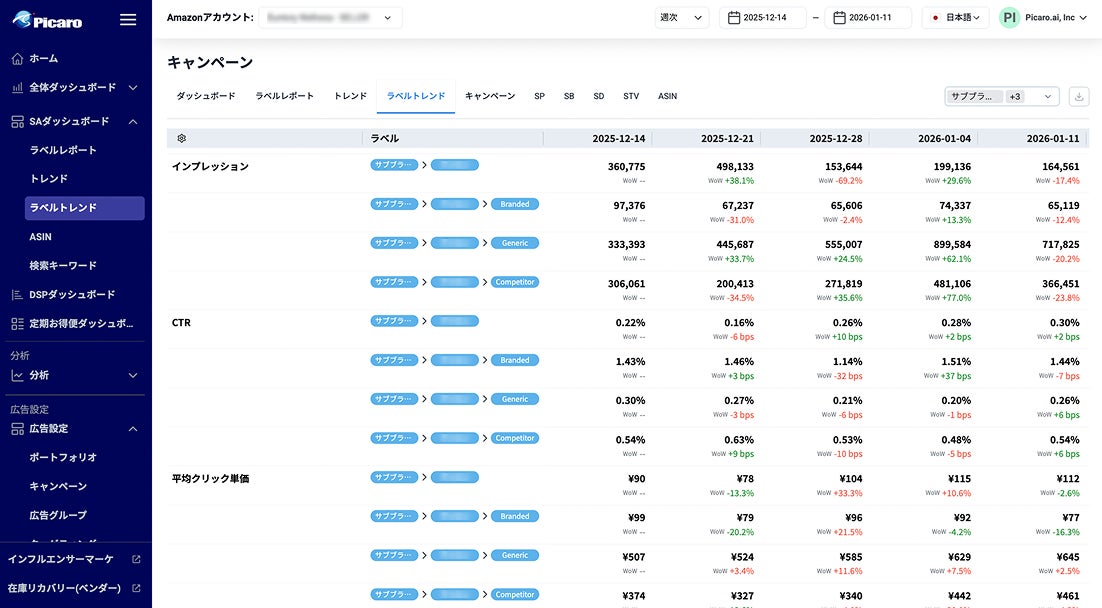Open the サブブラ label filter dropdown
The height and width of the screenshot is (608, 1102).
(1001, 96)
